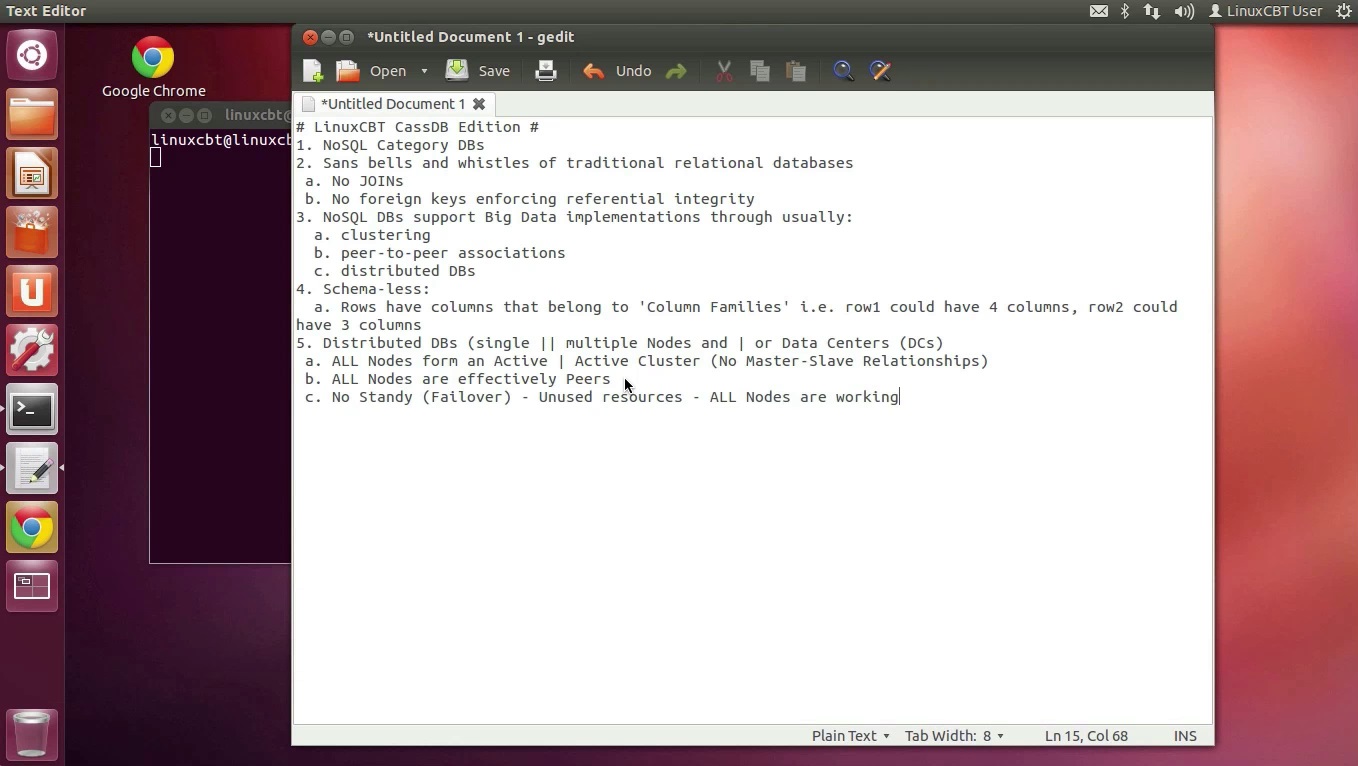The width and height of the screenshot is (1358, 766).
Task: Click the INS mode indicator
Action: coord(1185,736)
